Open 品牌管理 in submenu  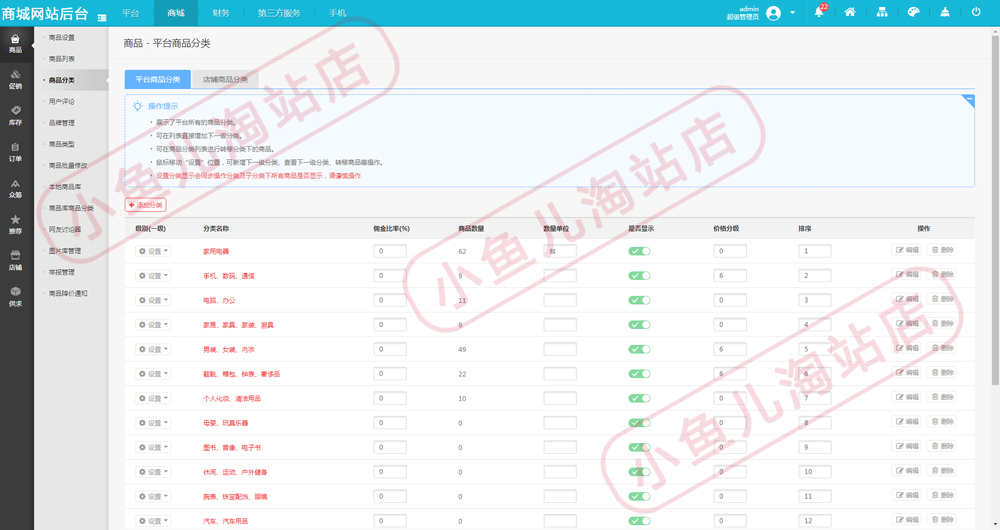(62, 122)
